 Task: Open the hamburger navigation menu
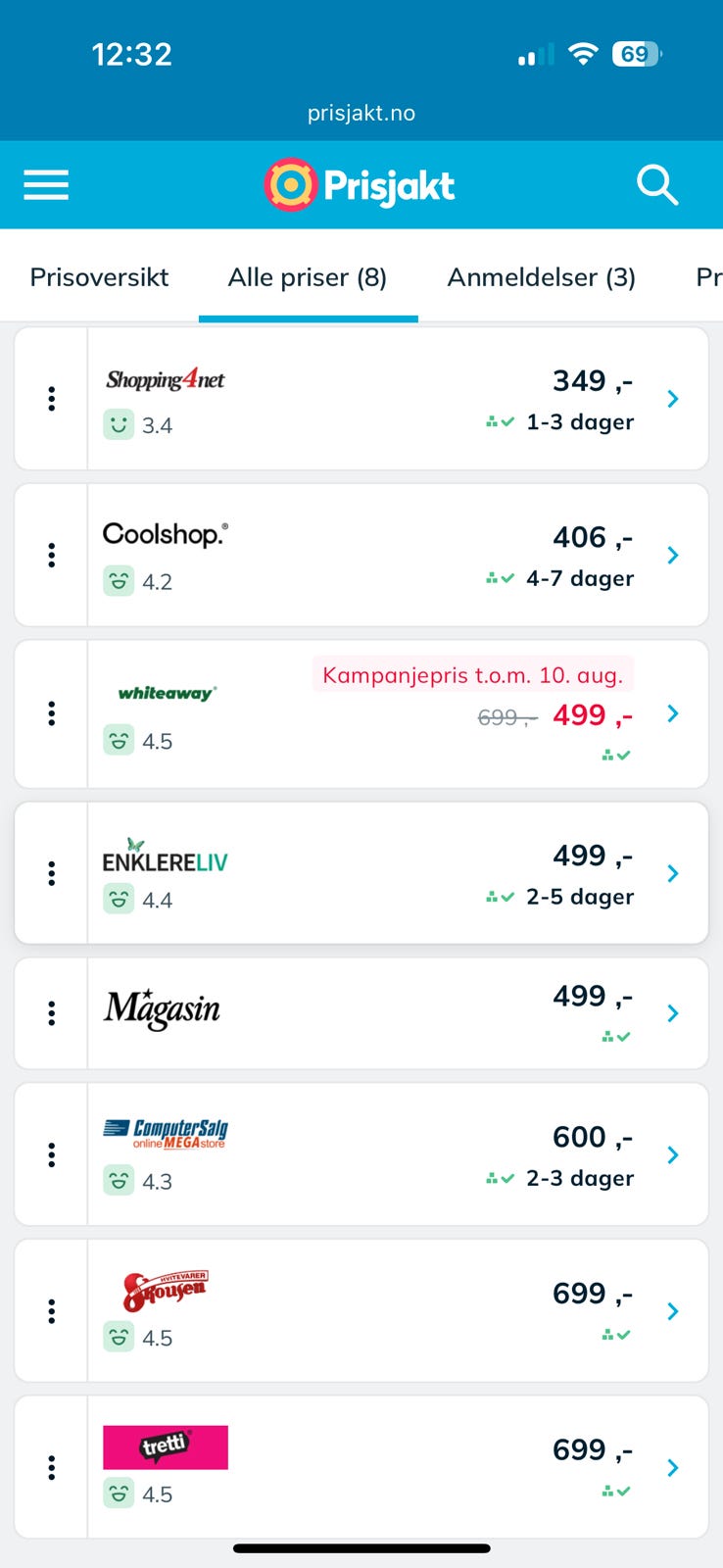point(46,185)
